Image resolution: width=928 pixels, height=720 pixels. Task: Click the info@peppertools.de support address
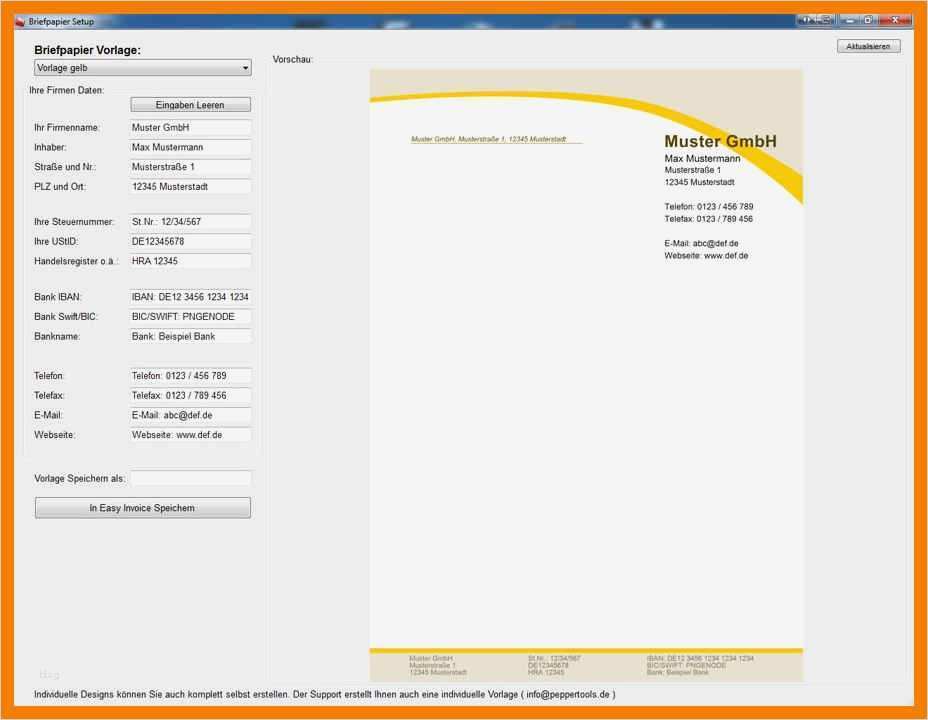[x=568, y=695]
